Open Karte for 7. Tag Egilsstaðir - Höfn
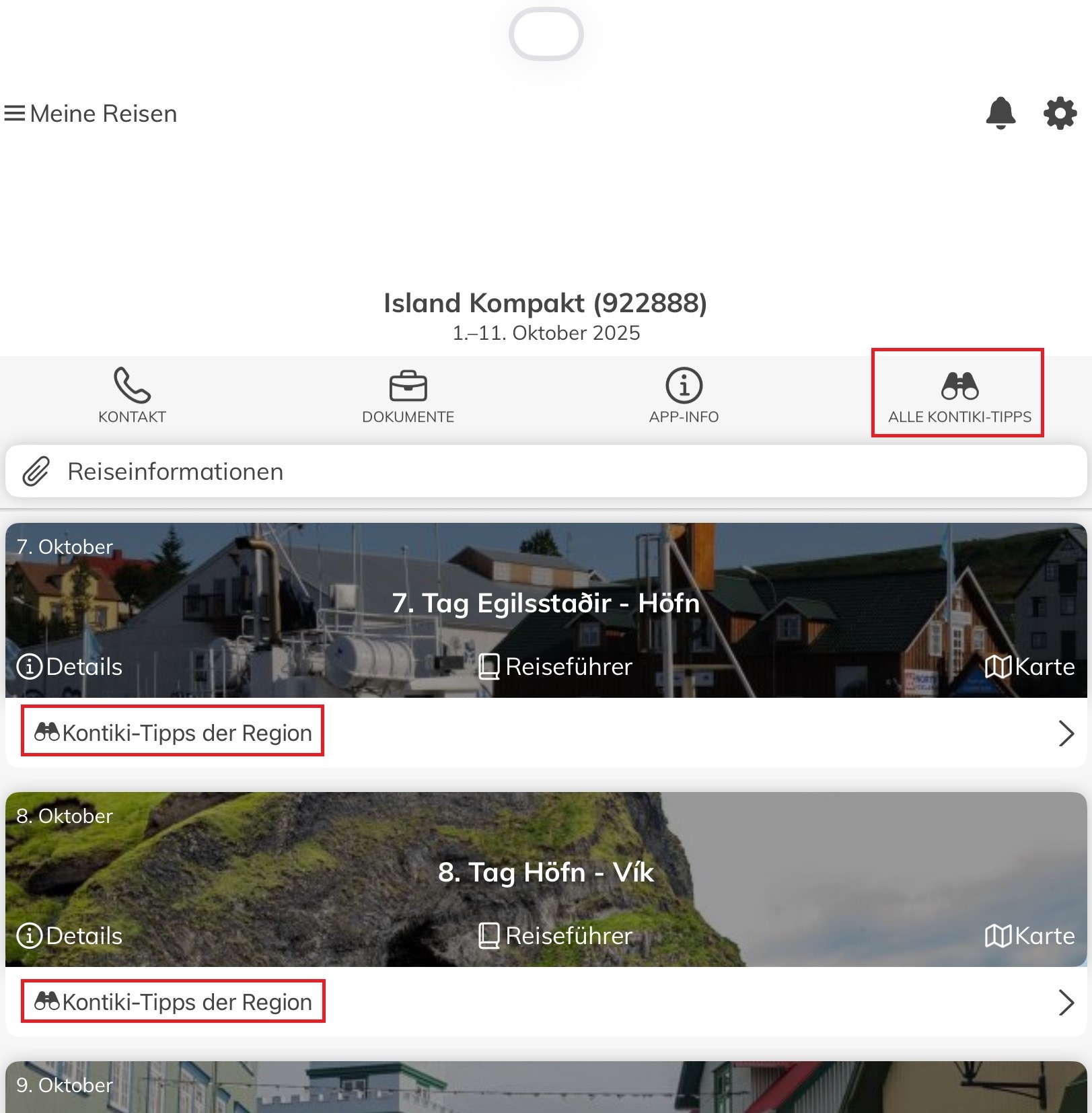 click(1029, 667)
